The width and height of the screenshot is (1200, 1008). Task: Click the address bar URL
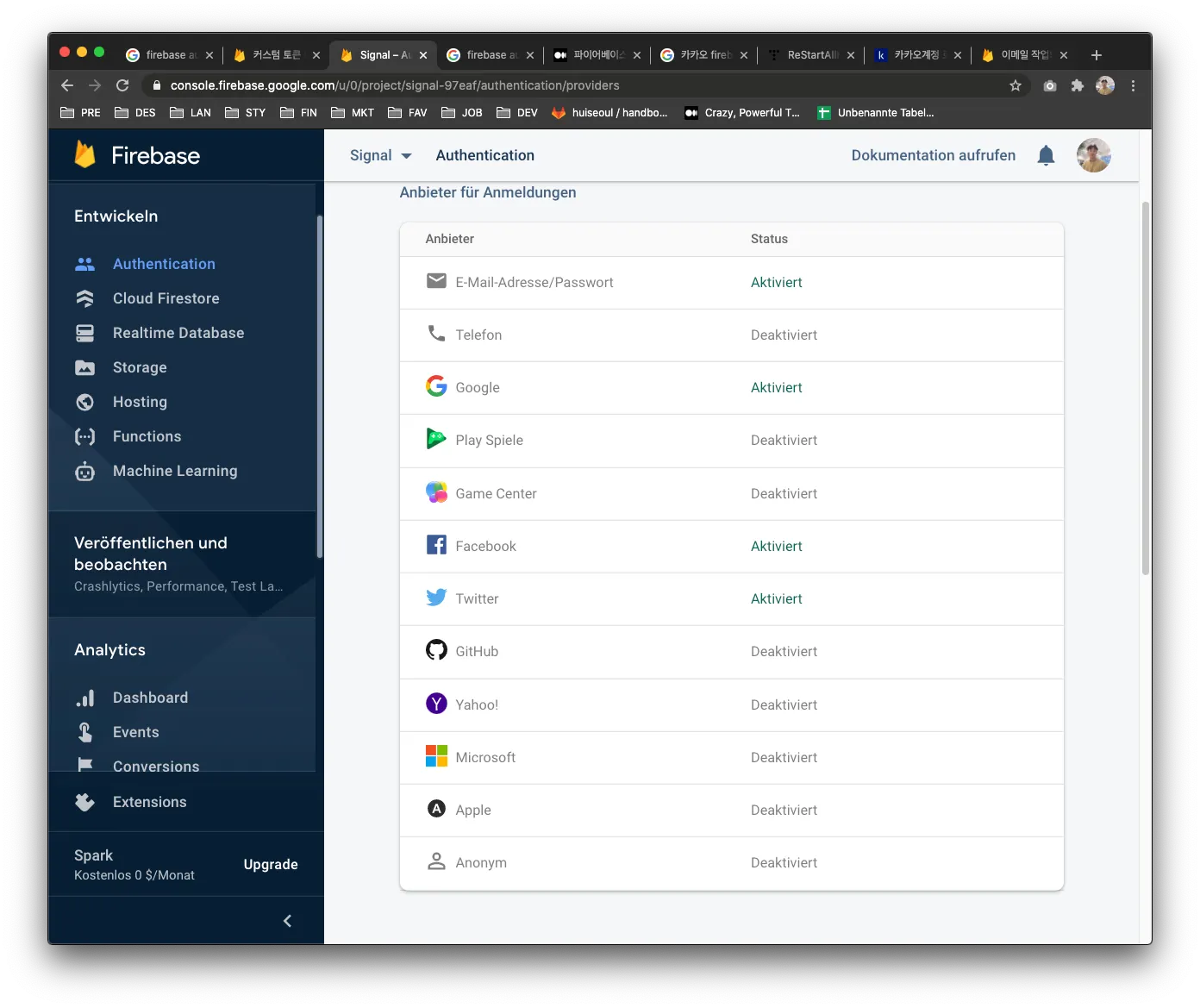click(395, 85)
